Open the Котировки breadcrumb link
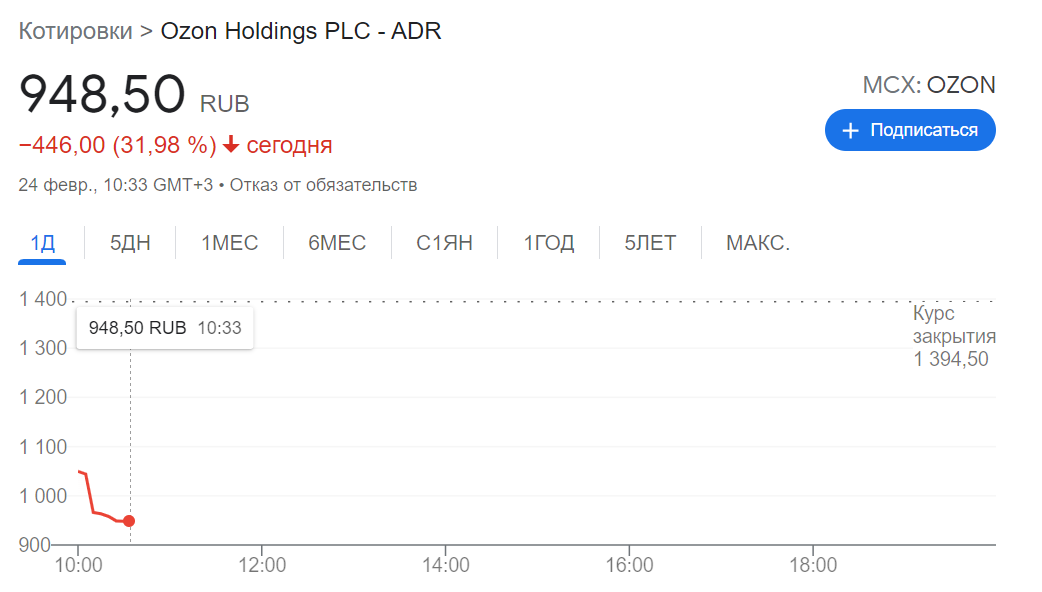The width and height of the screenshot is (1042, 592). (75, 31)
